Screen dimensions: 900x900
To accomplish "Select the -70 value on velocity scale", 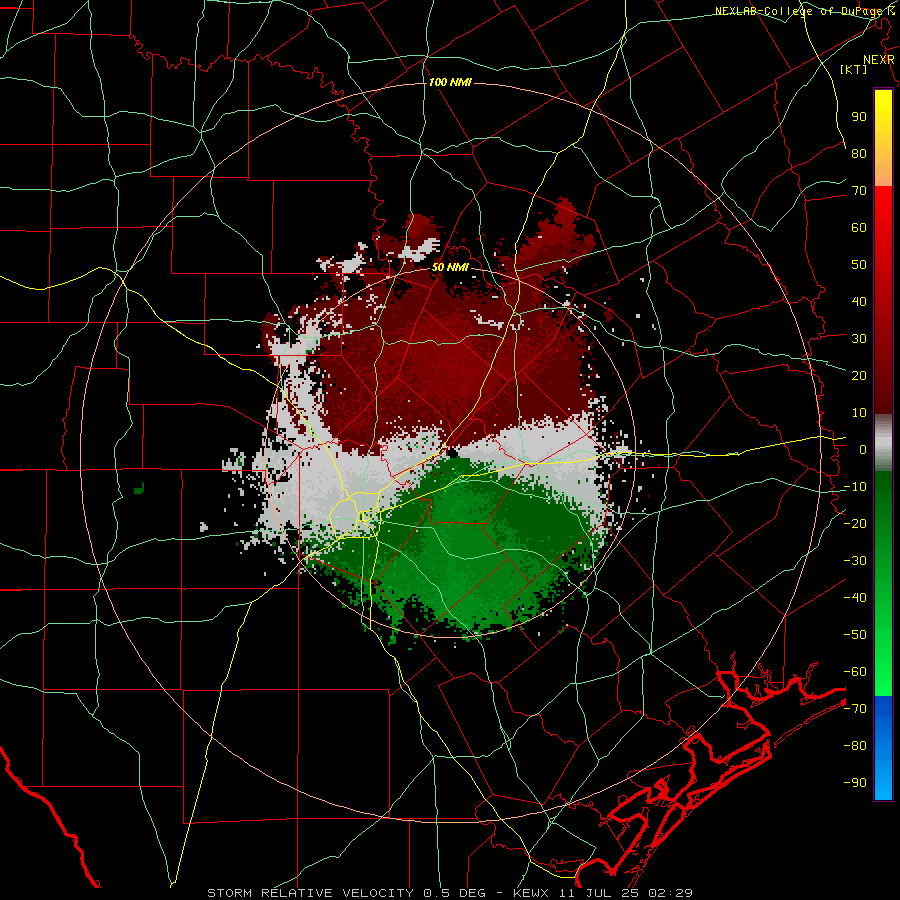I will click(855, 709).
